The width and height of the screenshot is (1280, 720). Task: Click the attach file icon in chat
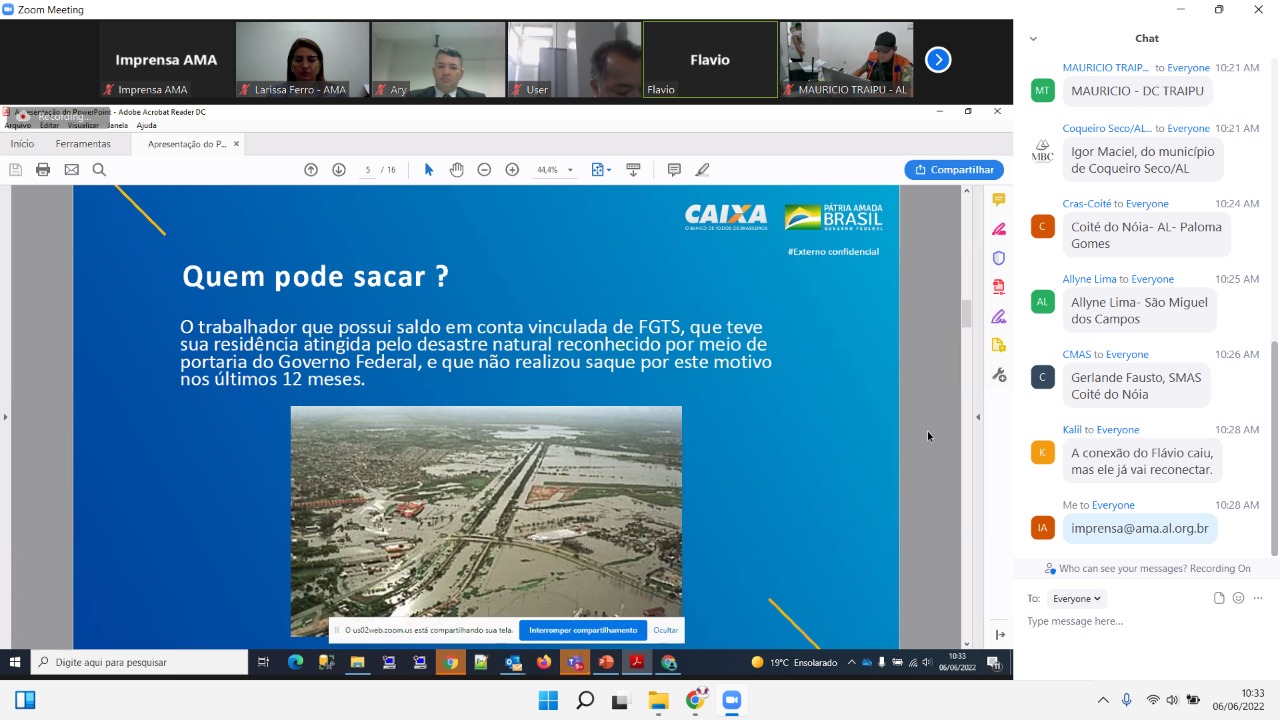click(1219, 598)
